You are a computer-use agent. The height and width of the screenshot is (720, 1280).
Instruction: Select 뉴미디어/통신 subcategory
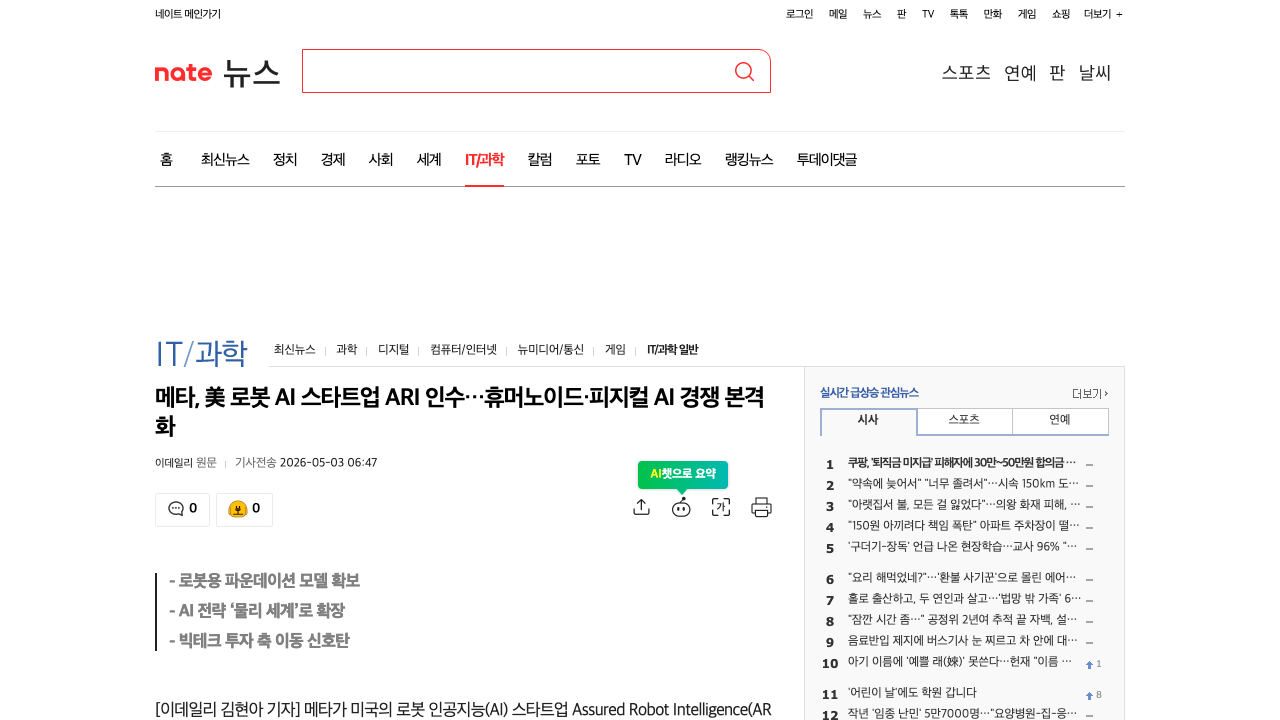(551, 350)
